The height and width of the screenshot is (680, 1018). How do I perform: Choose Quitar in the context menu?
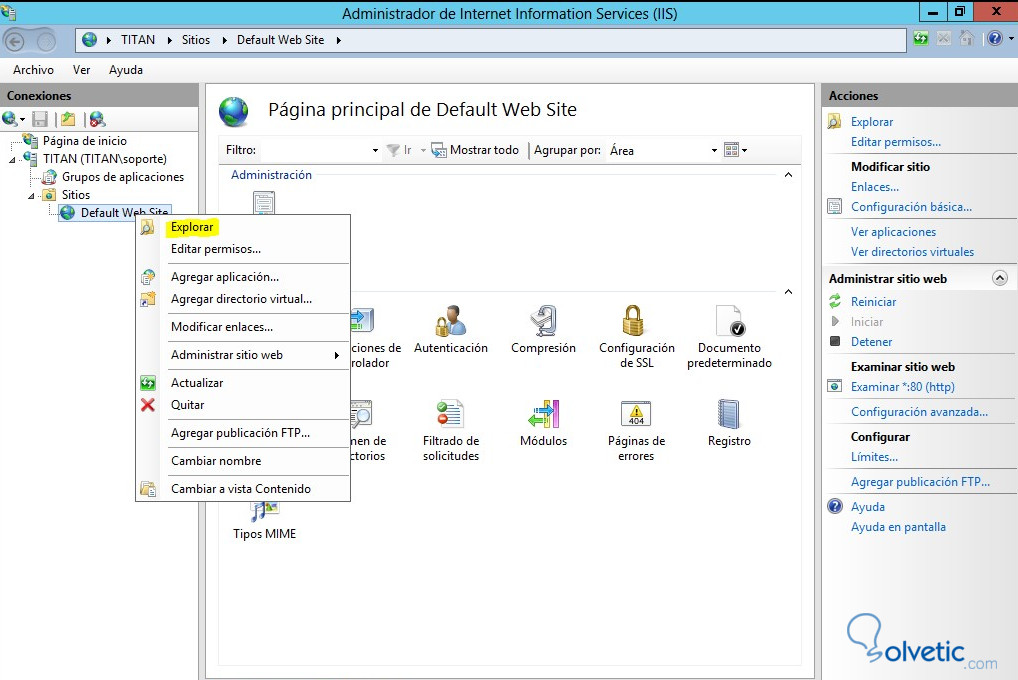tap(187, 405)
